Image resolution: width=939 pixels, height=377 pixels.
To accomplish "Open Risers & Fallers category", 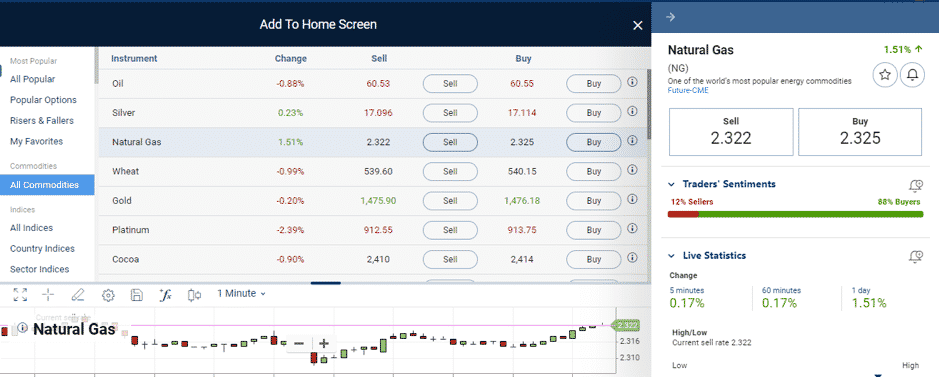I will point(42,120).
